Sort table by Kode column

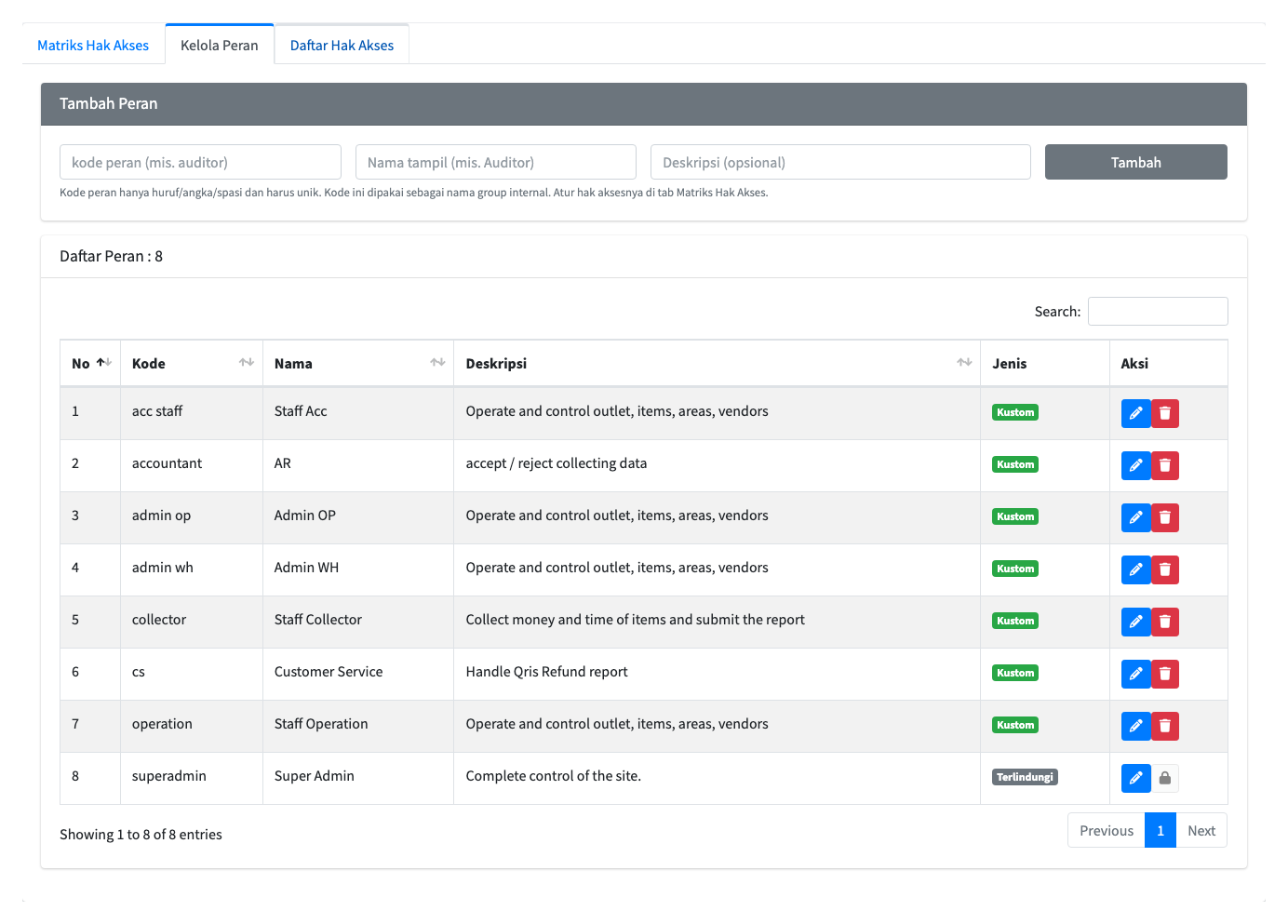(192, 364)
